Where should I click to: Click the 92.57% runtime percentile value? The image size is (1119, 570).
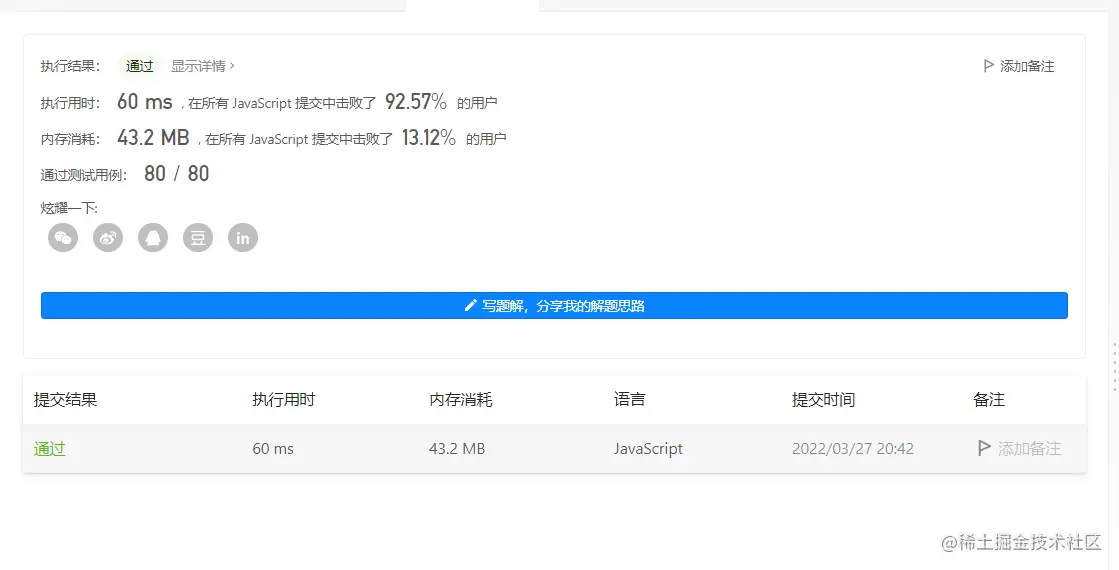coord(416,102)
